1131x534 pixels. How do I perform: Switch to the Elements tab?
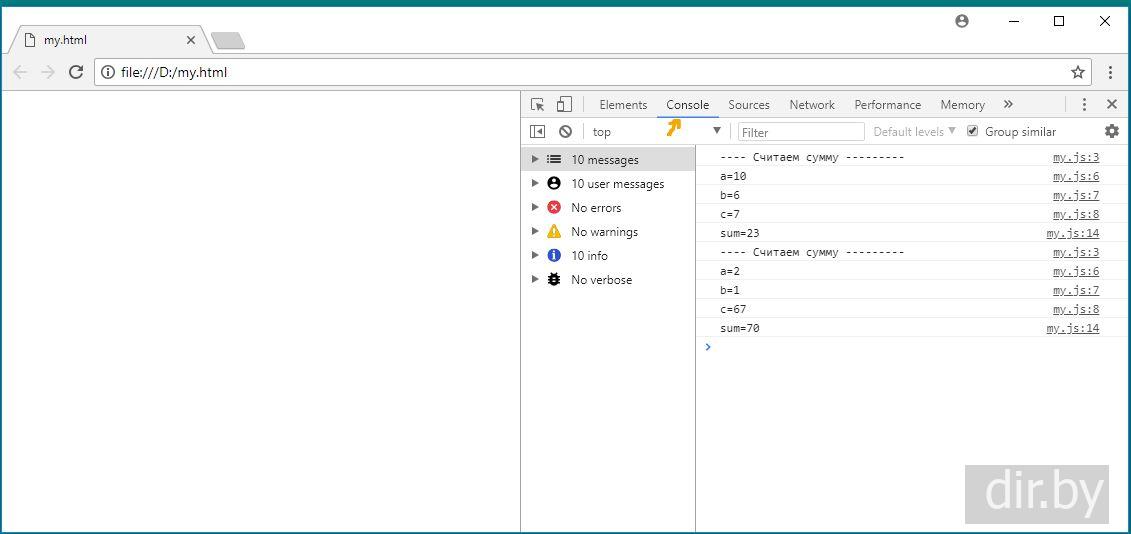point(623,104)
